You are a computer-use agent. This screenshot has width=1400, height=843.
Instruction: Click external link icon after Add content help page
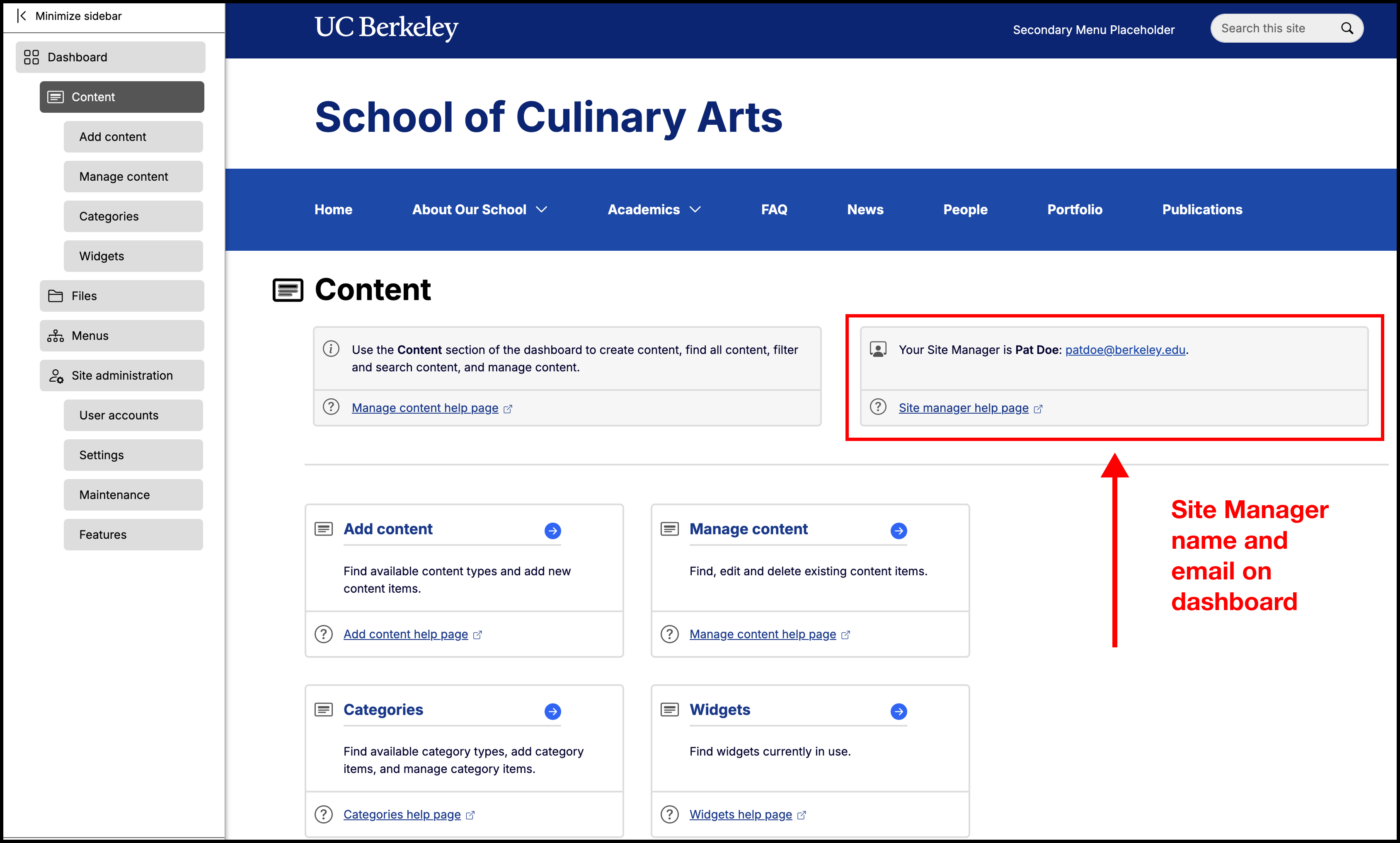477,635
